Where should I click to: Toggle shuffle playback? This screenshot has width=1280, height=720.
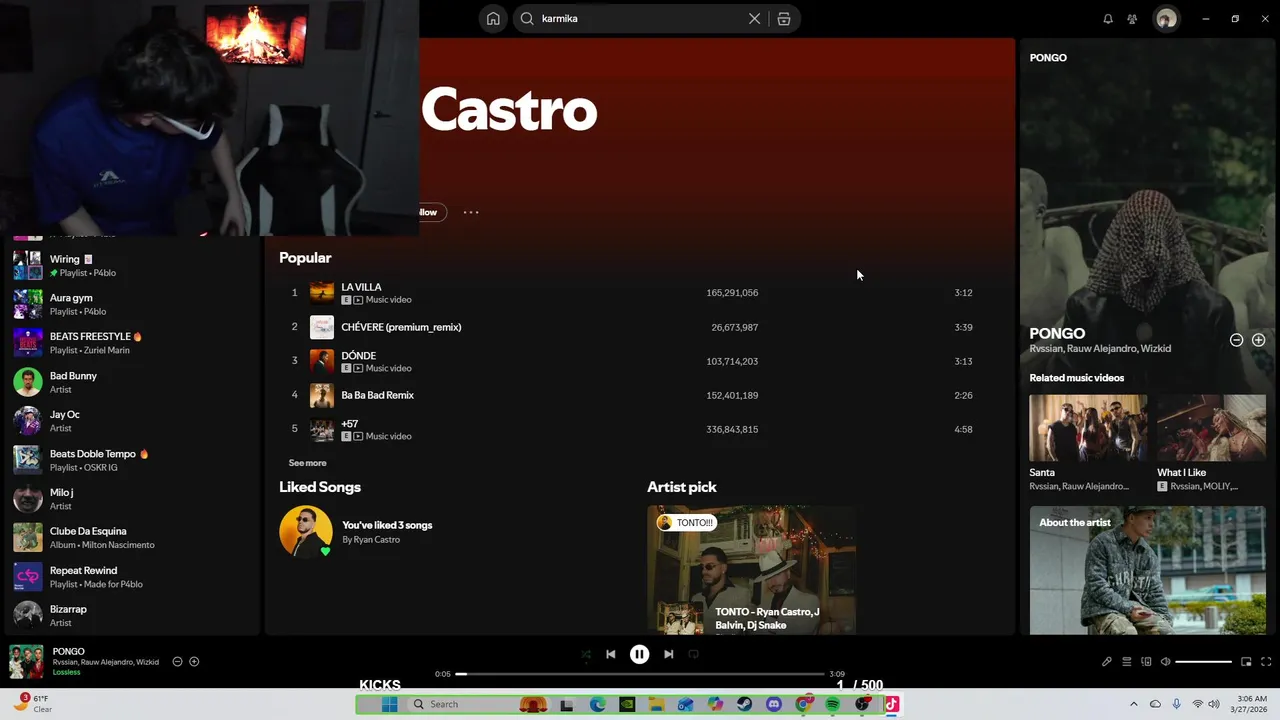tap(586, 654)
